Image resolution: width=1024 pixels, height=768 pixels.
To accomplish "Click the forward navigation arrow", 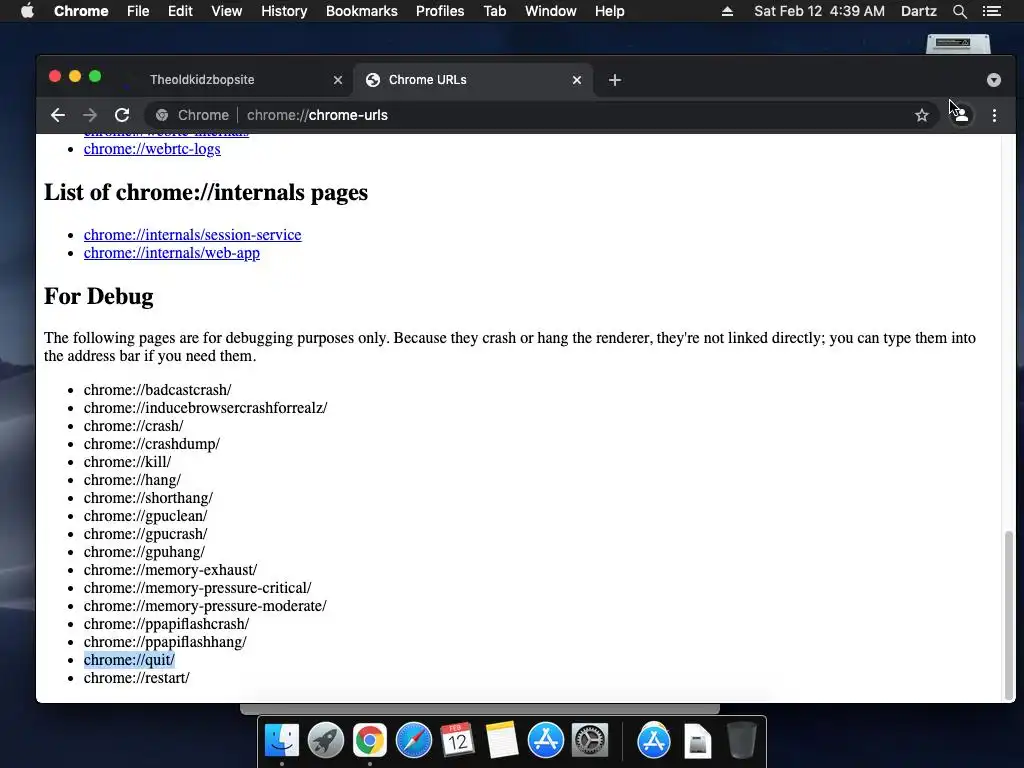I will click(89, 116).
